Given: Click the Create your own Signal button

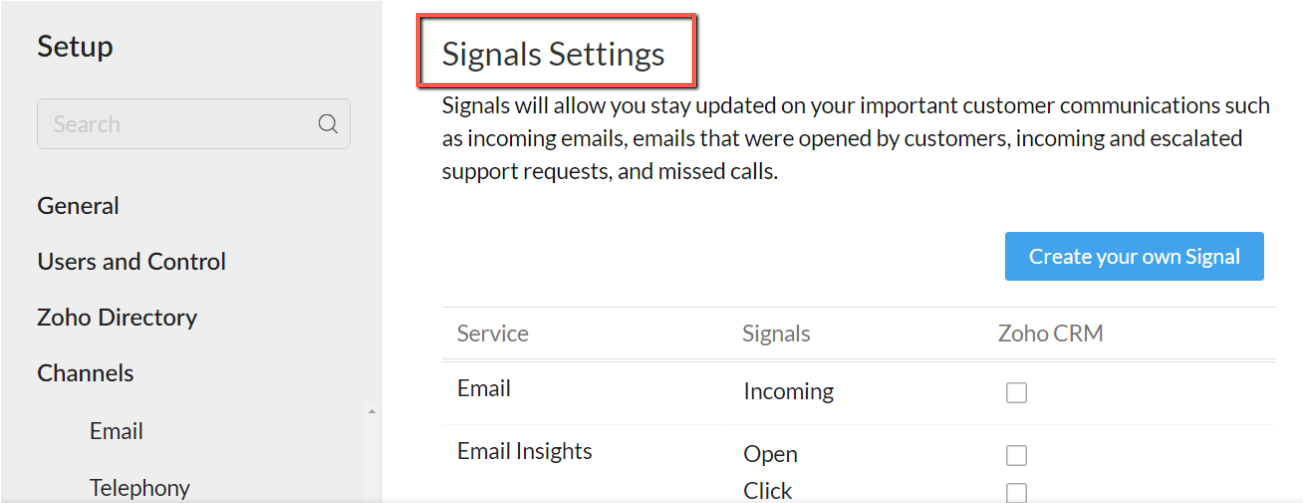Looking at the screenshot, I should [x=1134, y=257].
